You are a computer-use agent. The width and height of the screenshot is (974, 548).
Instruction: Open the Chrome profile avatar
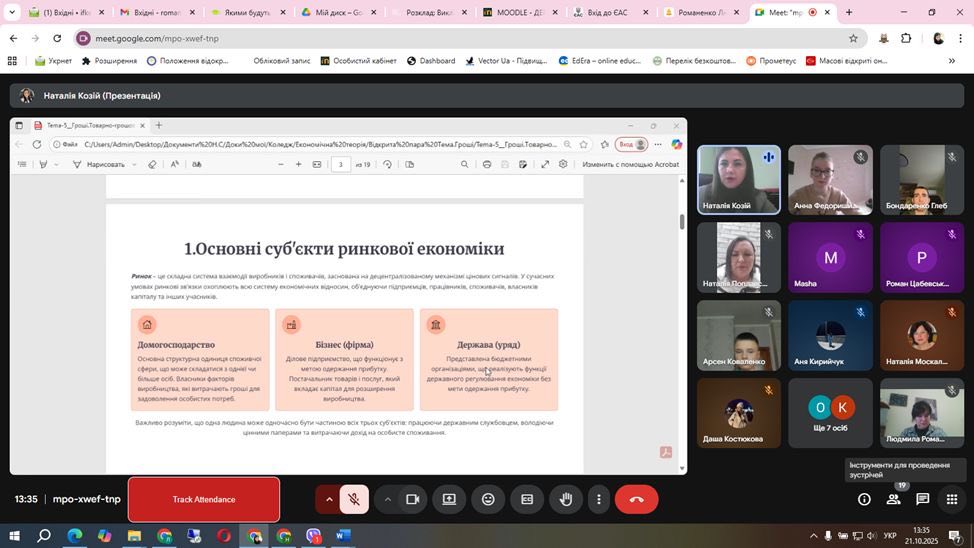pos(938,39)
